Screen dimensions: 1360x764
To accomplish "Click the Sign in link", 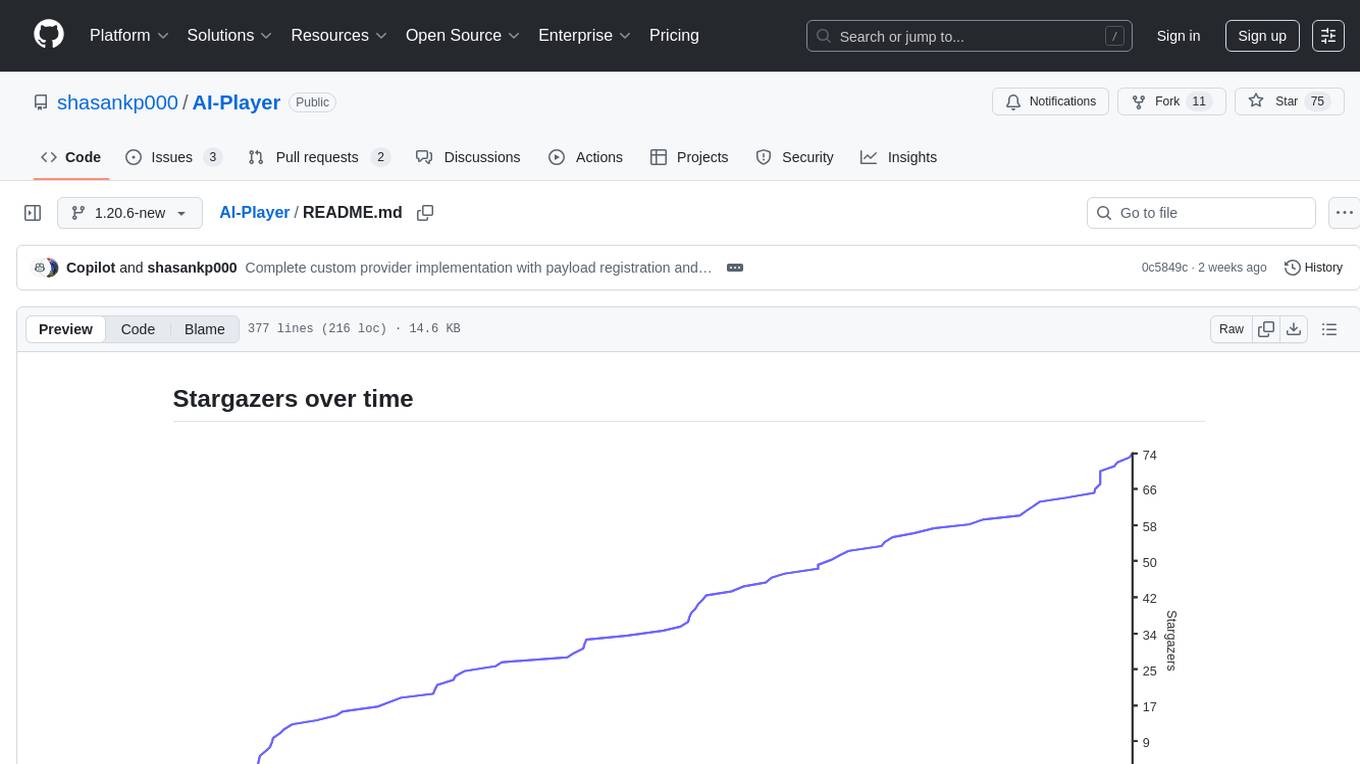I will (1178, 36).
